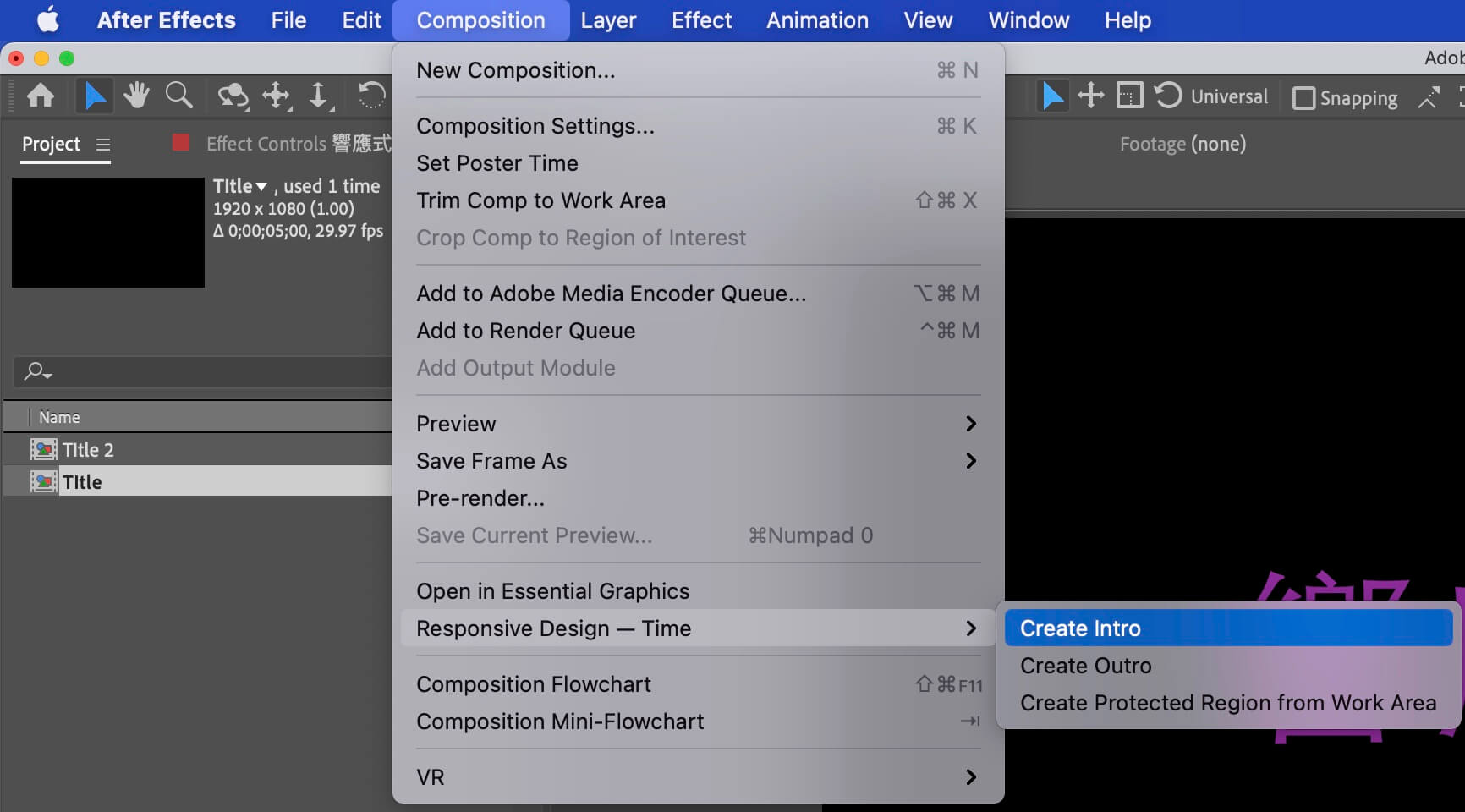This screenshot has height=812, width=1465.
Task: Choose Composition Mini-Flowchart
Action: (698, 721)
